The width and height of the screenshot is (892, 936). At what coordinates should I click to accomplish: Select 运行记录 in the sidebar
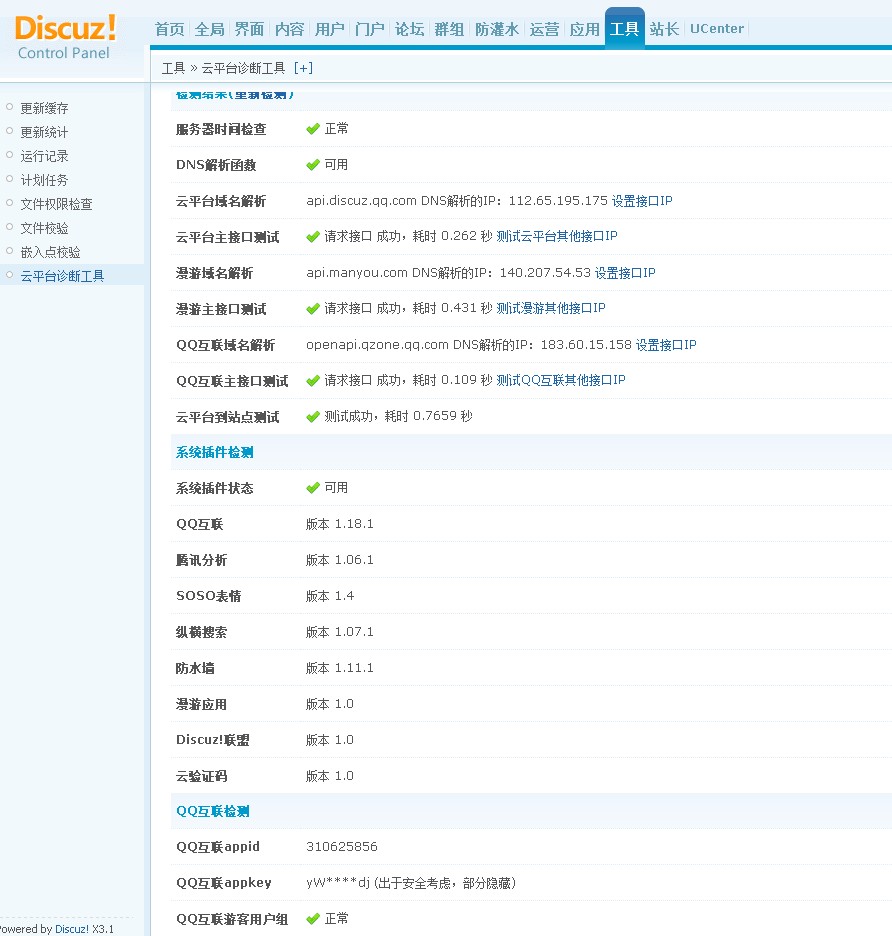click(x=44, y=156)
